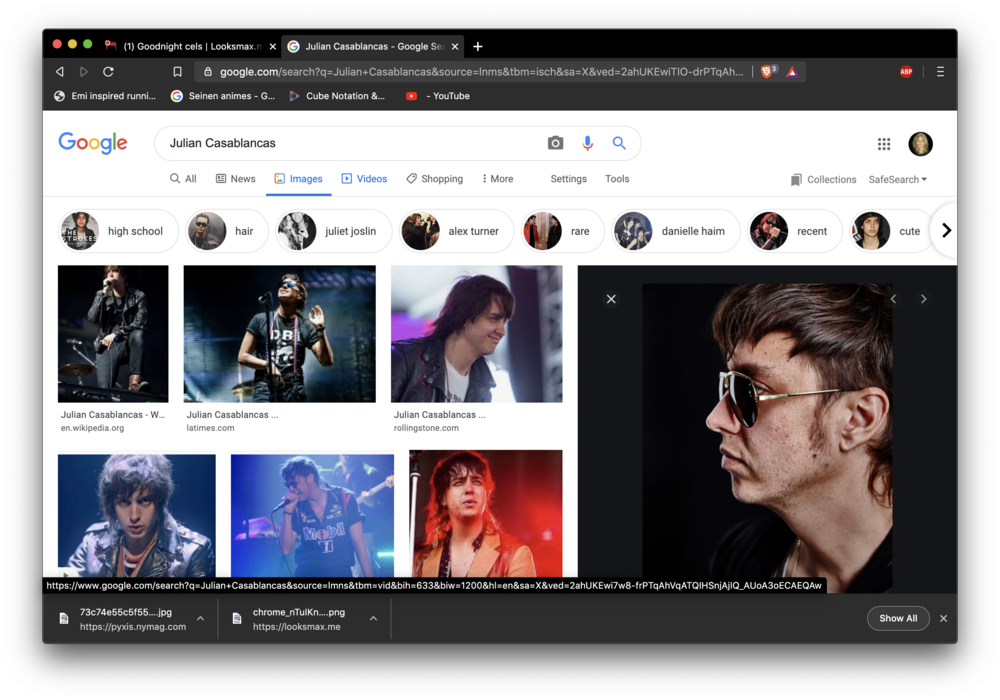The image size is (1000, 700).
Task: Expand options for chrome_nTulKn png download
Action: click(374, 618)
